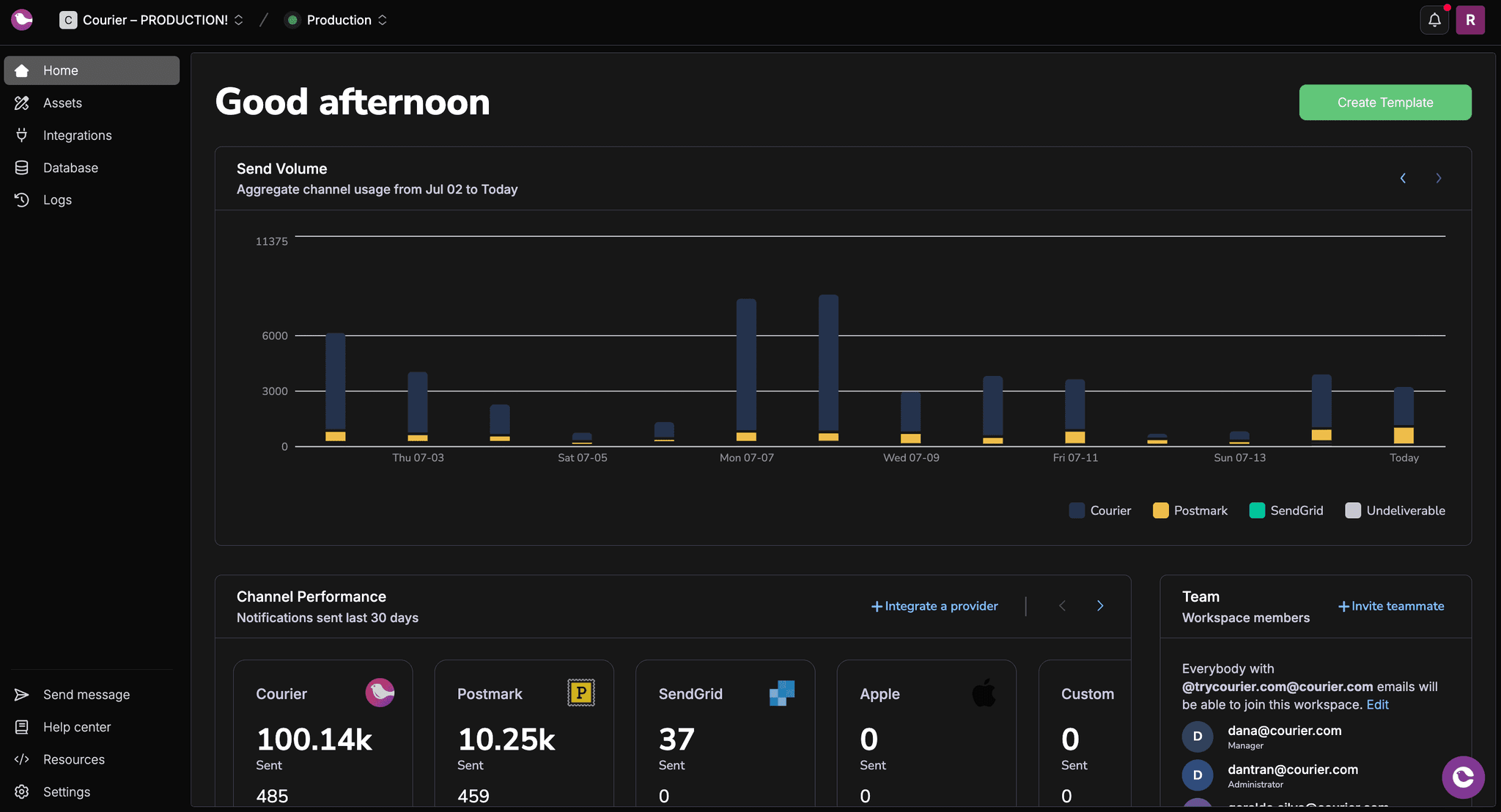This screenshot has height=812, width=1501.
Task: Show next Channel Performance cards
Action: (x=1100, y=606)
